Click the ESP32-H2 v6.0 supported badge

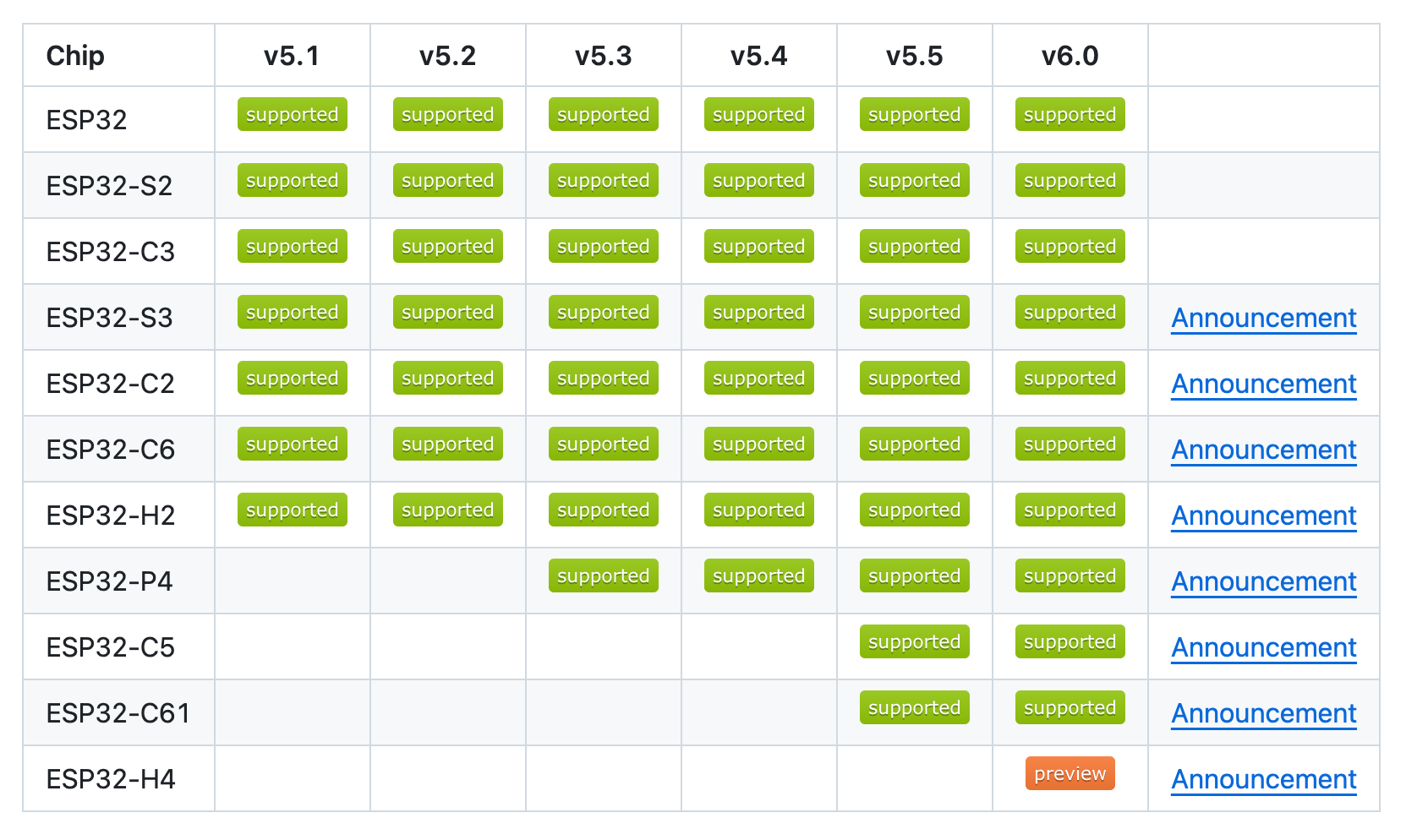[x=1070, y=510]
